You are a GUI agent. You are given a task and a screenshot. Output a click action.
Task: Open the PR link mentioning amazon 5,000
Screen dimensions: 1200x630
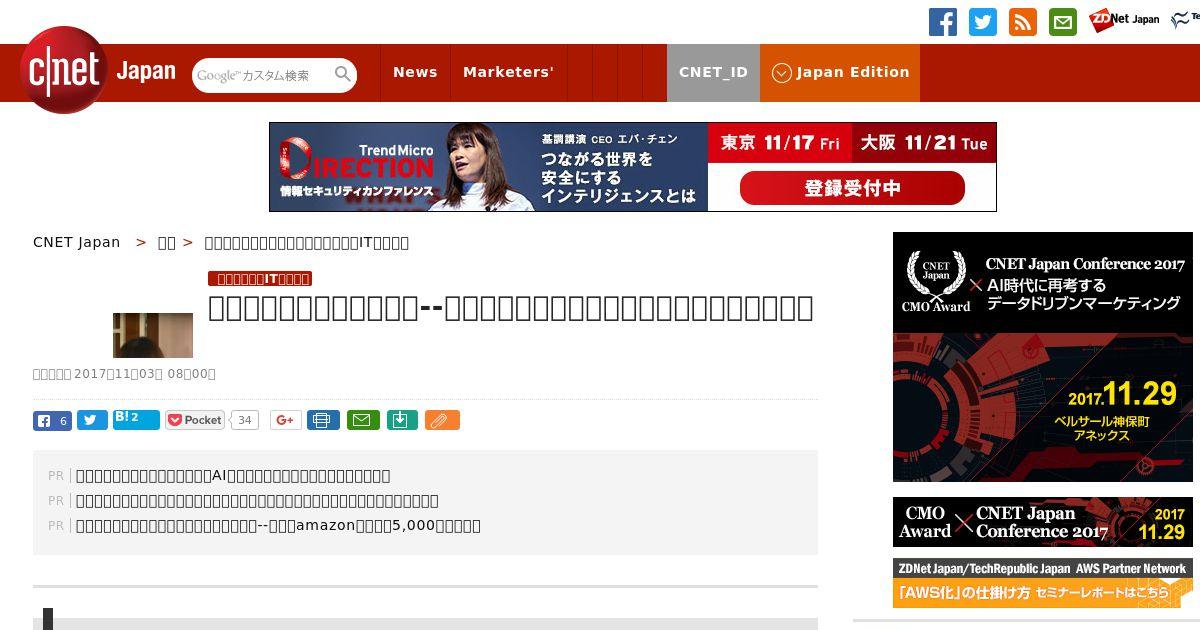coord(278,526)
